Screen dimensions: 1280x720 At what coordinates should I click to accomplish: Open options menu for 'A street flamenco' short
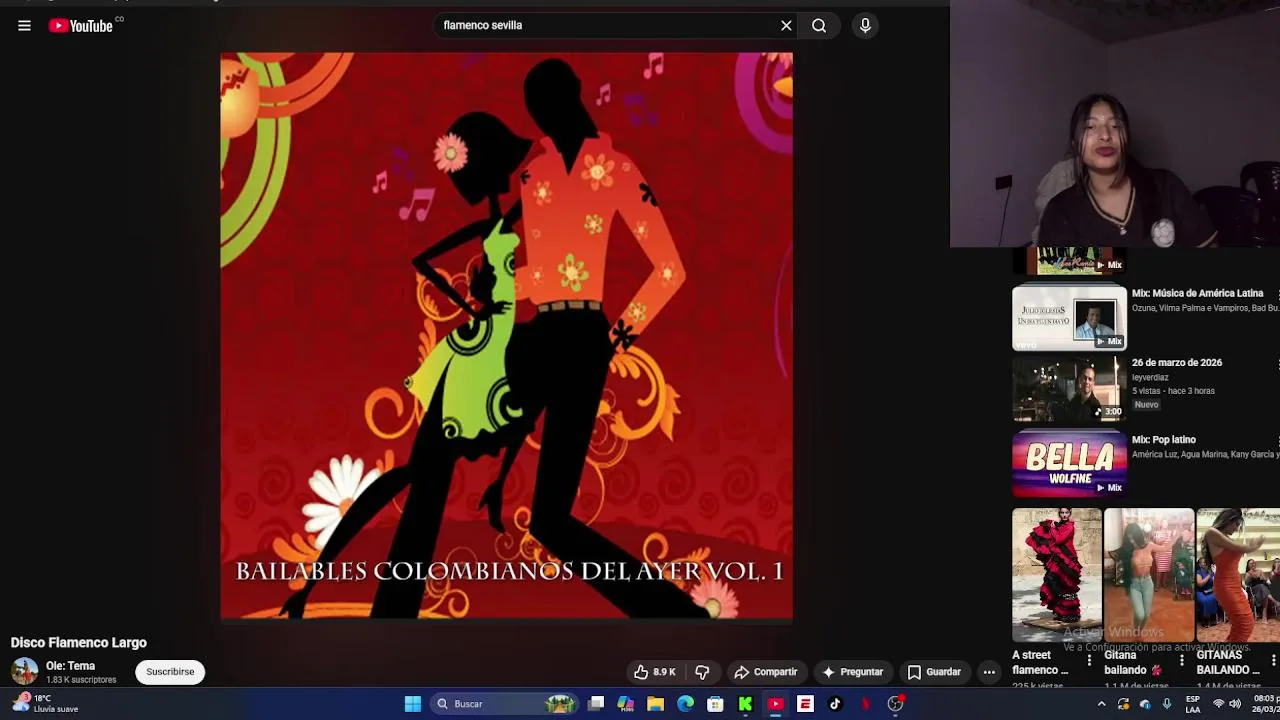pyautogui.click(x=1089, y=661)
